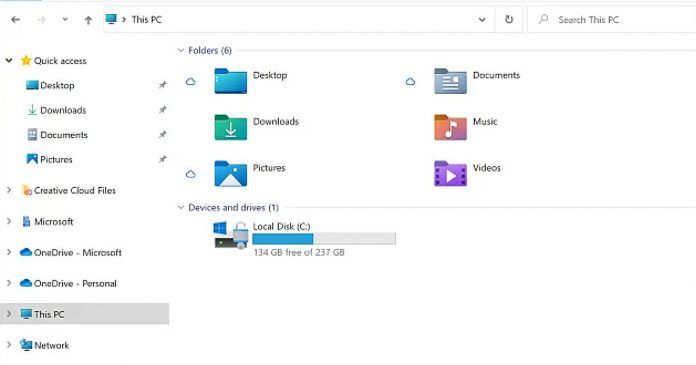This screenshot has width=696, height=365.
Task: Click the C: drive usage bar
Action: point(324,239)
